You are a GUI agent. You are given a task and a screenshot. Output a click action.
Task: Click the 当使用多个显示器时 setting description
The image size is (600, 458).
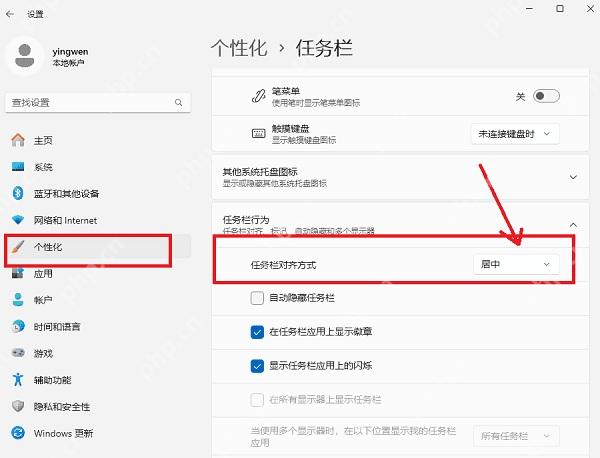(x=353, y=437)
